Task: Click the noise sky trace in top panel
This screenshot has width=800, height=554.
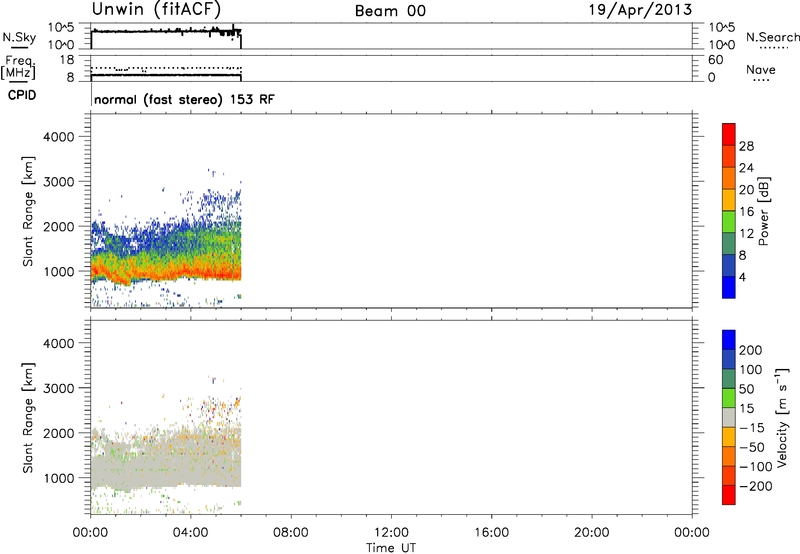Action: [x=166, y=32]
